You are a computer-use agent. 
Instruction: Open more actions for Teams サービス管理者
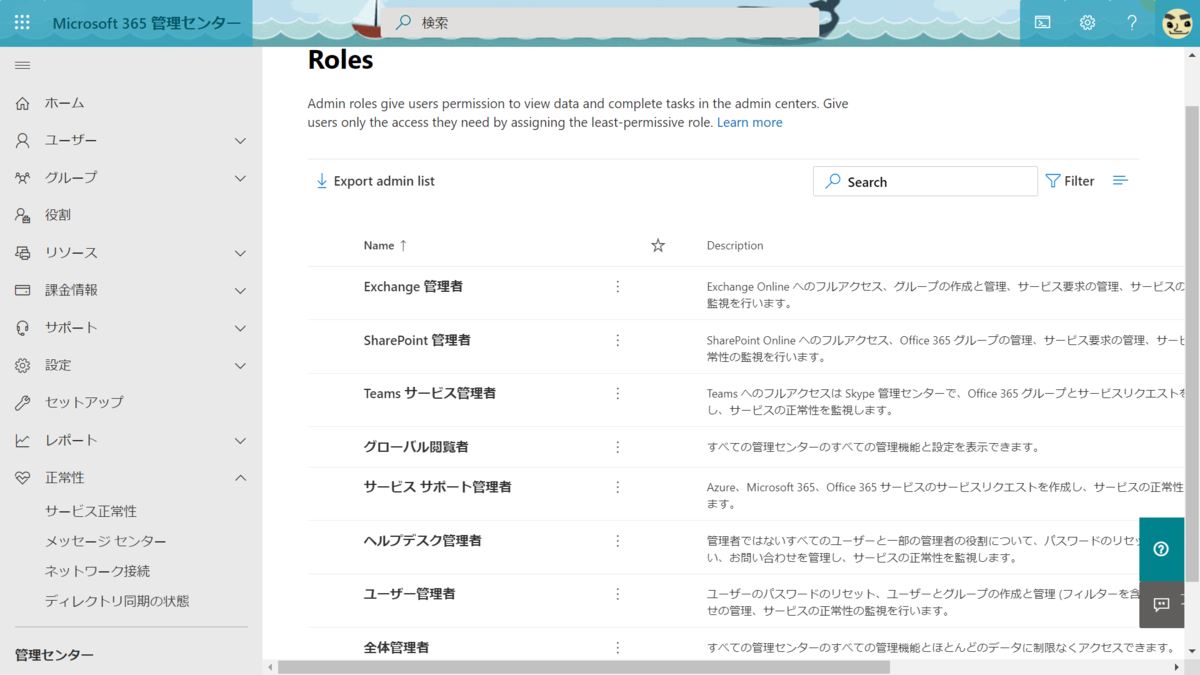[617, 394]
